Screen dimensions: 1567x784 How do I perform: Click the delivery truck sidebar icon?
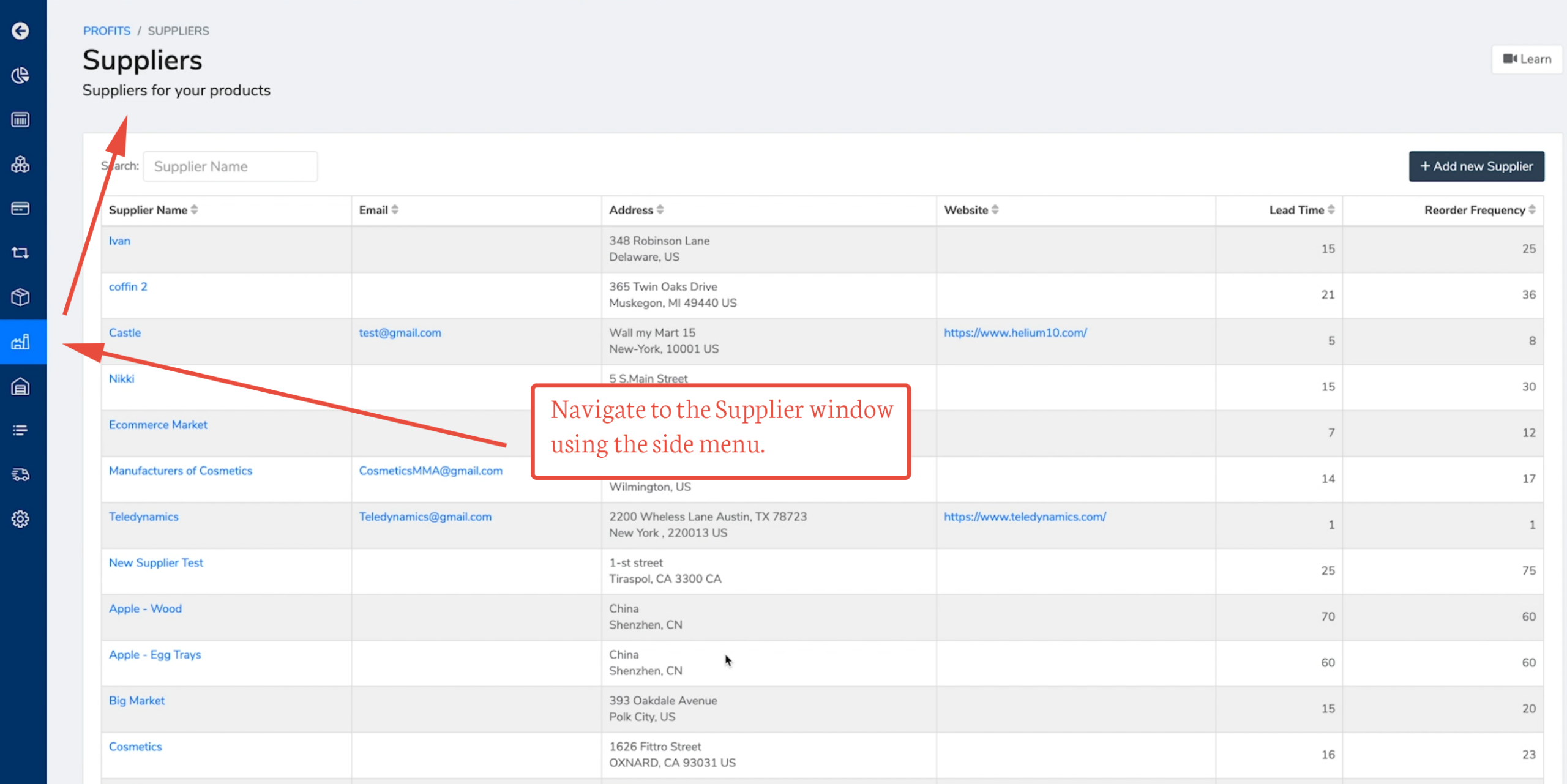20,474
